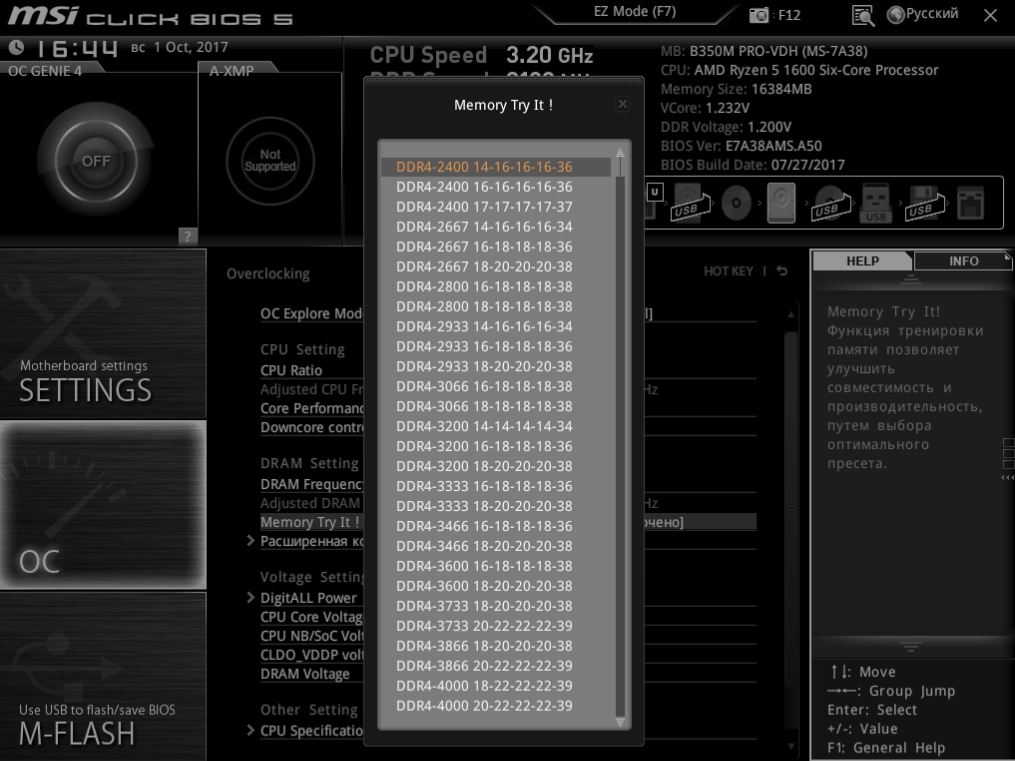This screenshot has width=1015, height=761.
Task: Choose preset DDR4-2400 14-16-16-16-36
Action: (x=496, y=167)
